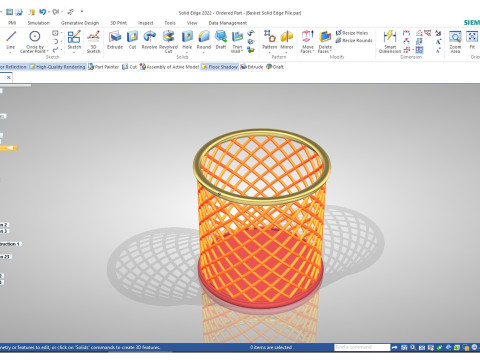Click Assembly of Active Model
Viewport: 480px width, 360px height.
(x=169, y=67)
